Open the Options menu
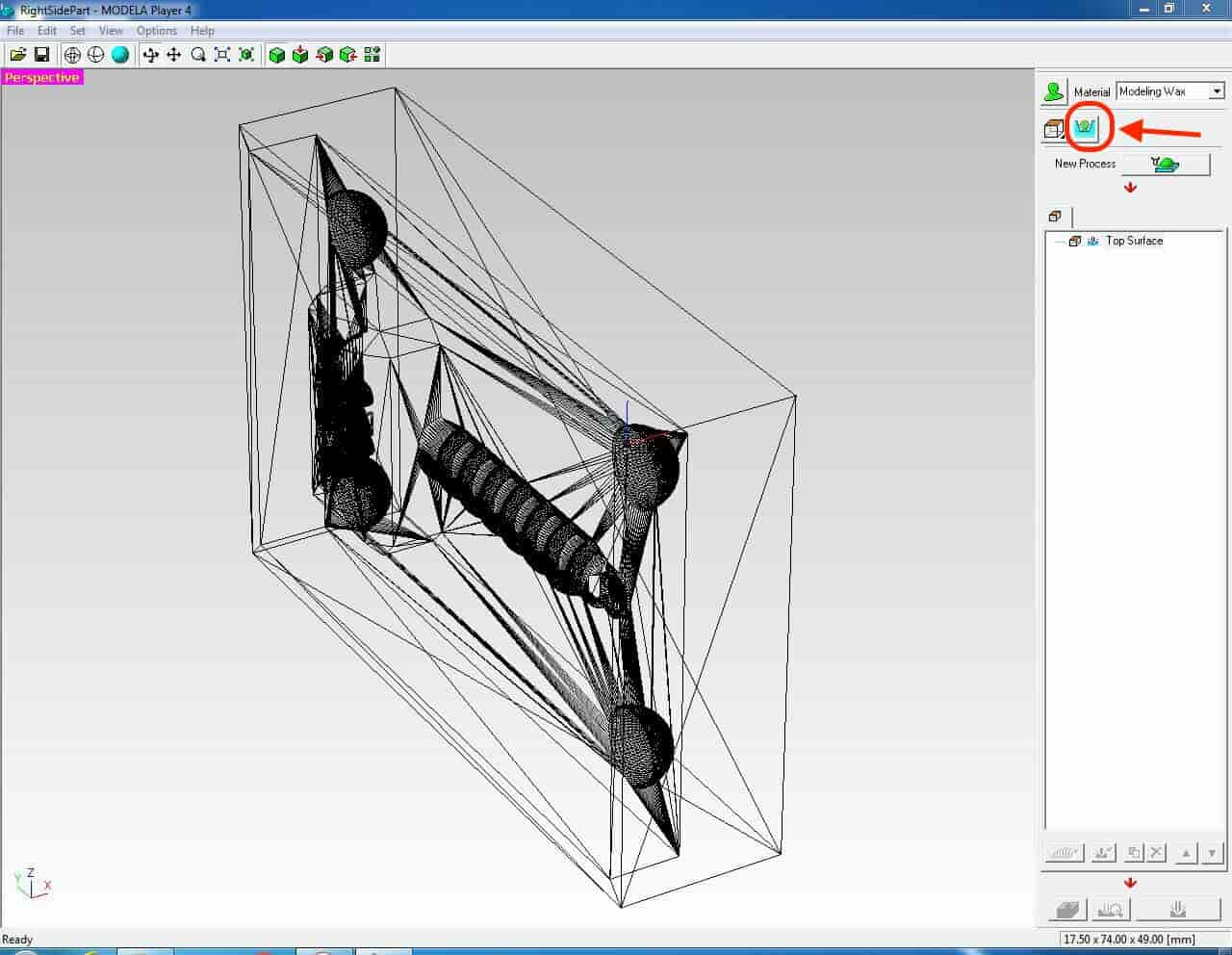This screenshot has width=1232, height=955. (x=157, y=31)
